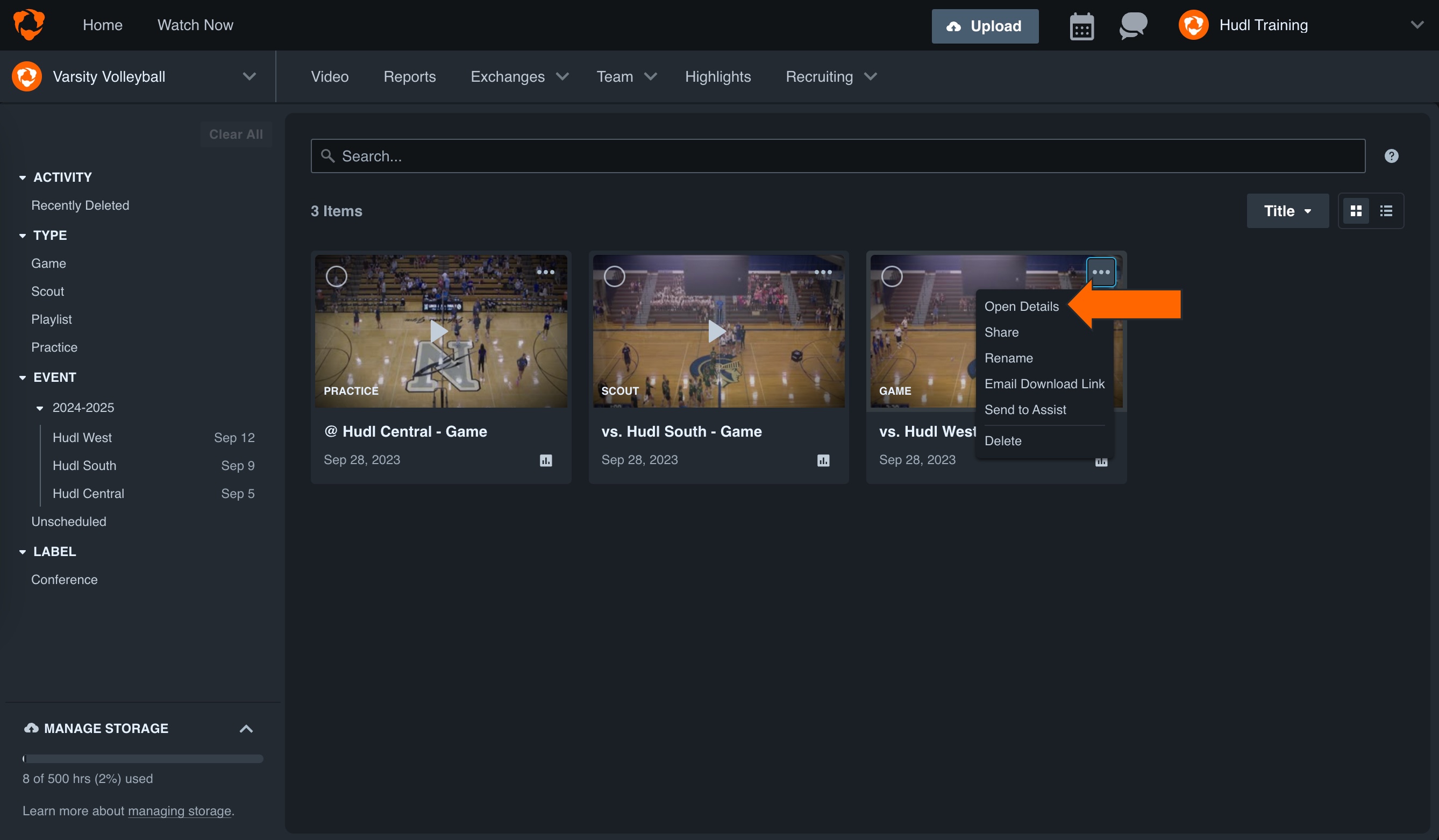Open the calendar schedule icon

pyautogui.click(x=1081, y=25)
